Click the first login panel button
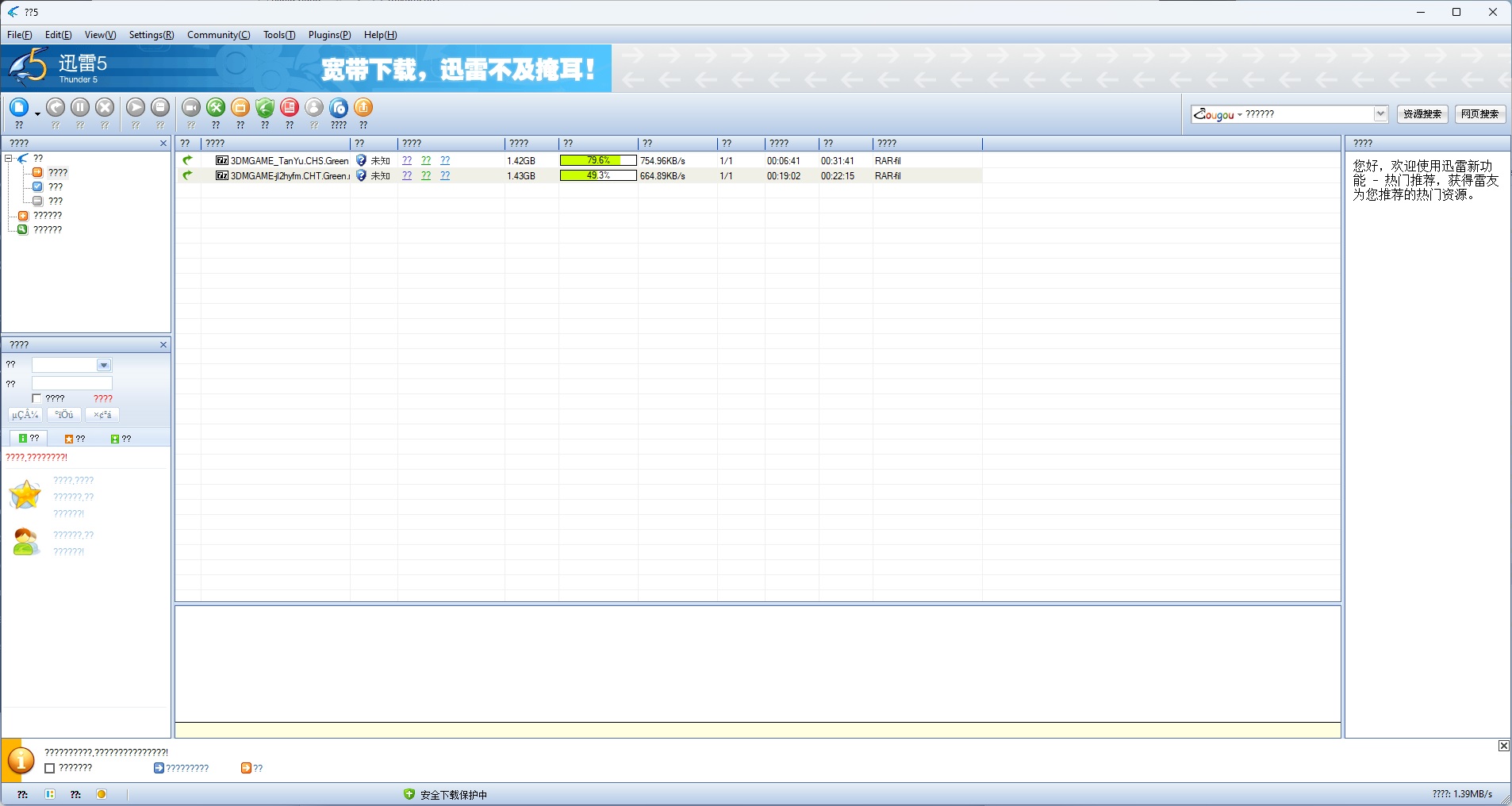 click(x=25, y=415)
